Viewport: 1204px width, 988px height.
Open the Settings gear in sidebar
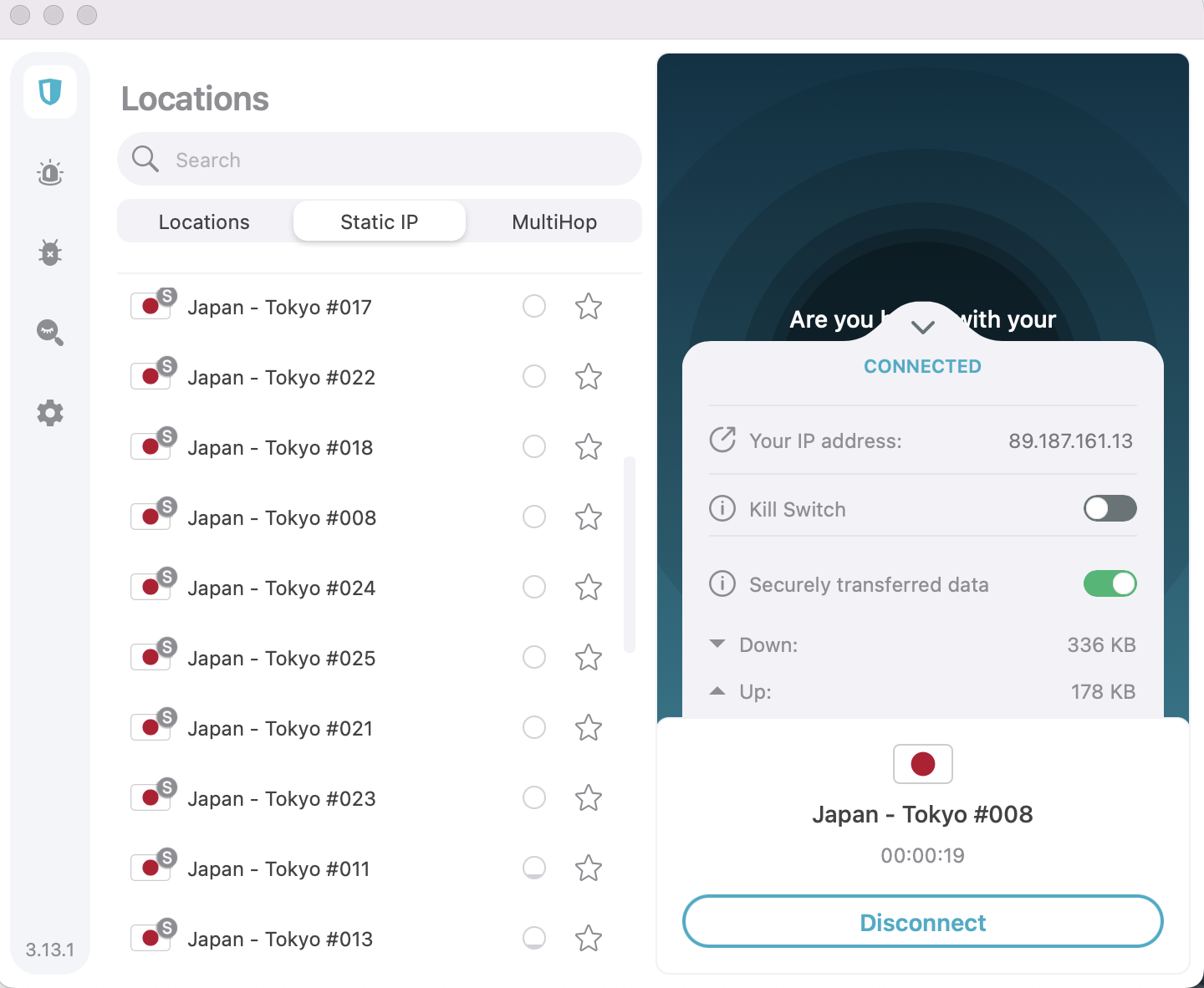50,412
